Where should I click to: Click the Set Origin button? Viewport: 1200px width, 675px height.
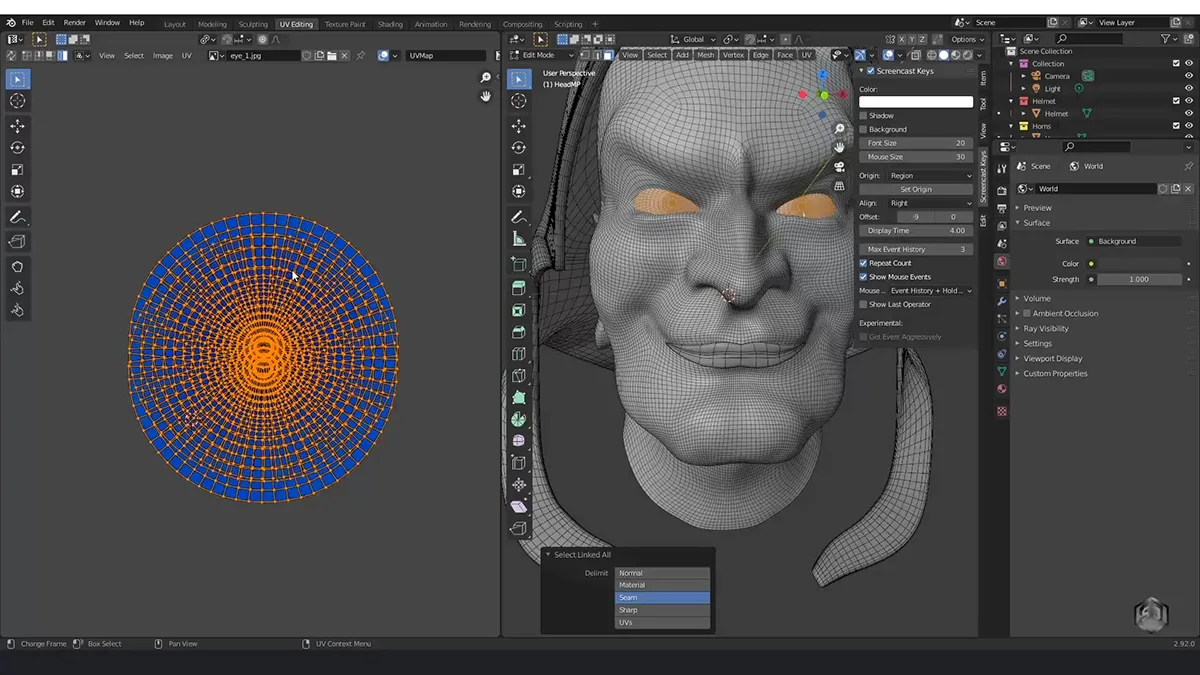coord(916,189)
